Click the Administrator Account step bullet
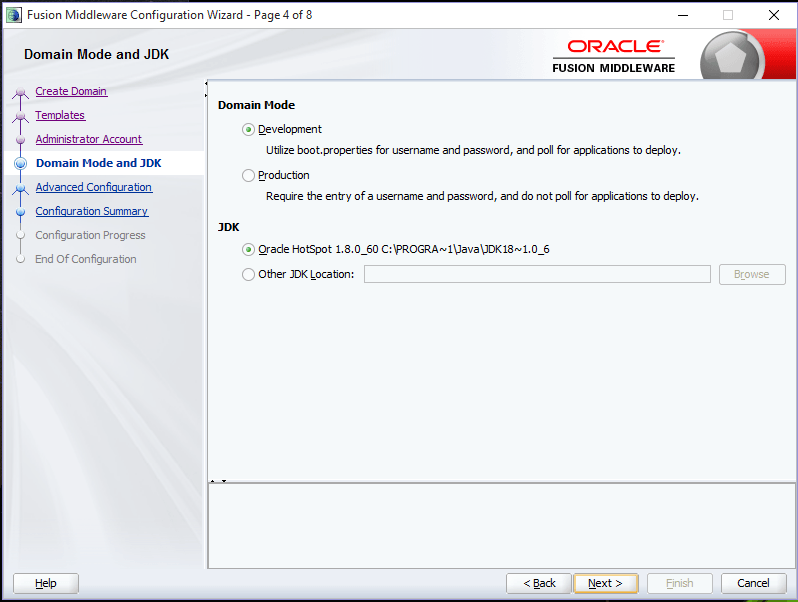This screenshot has height=602, width=798. point(20,139)
